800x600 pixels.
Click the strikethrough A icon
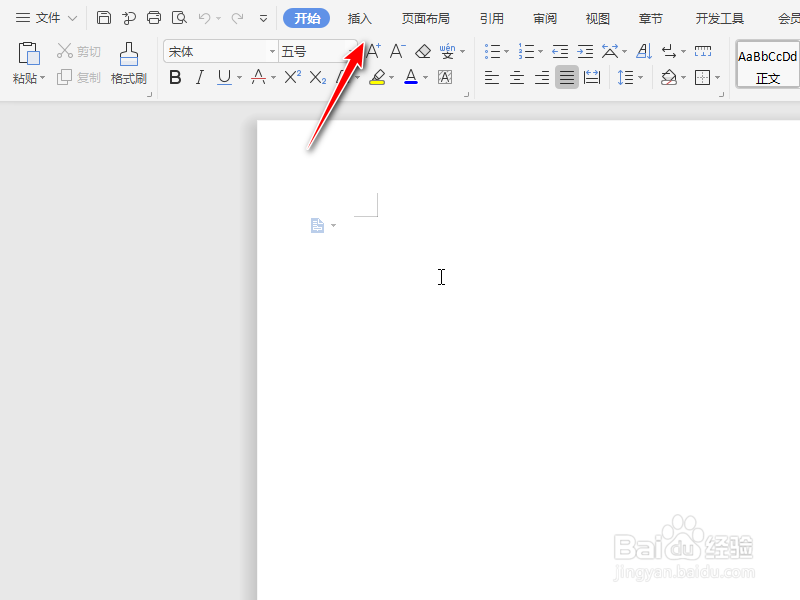pyautogui.click(x=259, y=78)
